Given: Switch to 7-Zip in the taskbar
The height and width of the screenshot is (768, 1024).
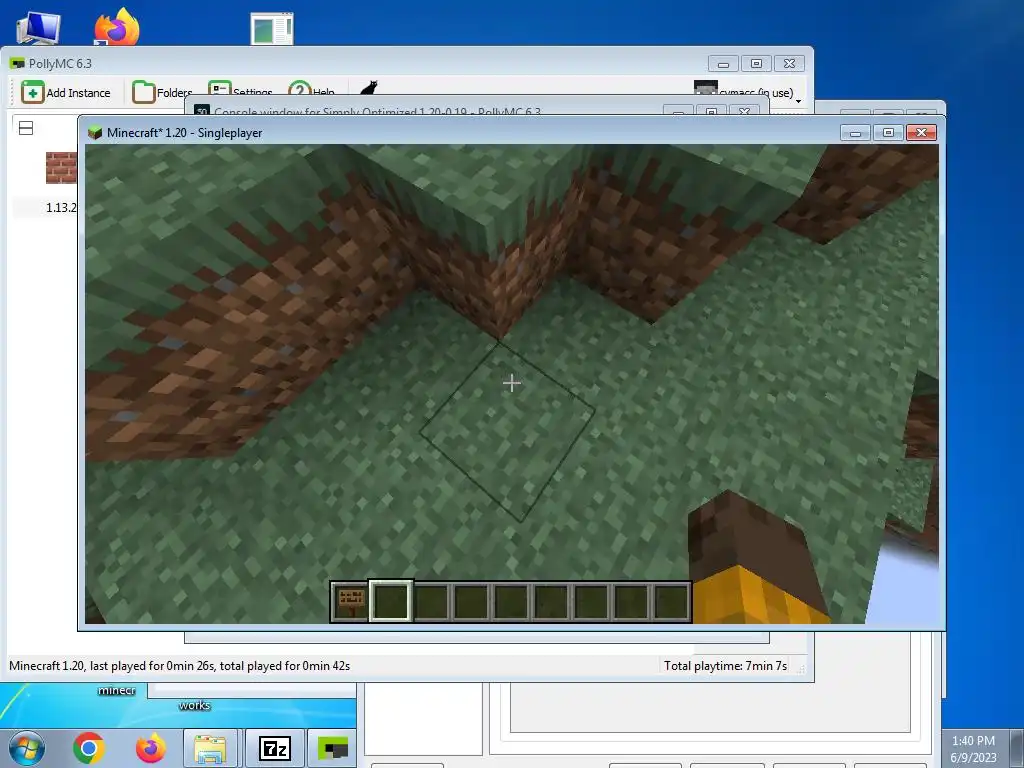Looking at the screenshot, I should click(x=274, y=748).
